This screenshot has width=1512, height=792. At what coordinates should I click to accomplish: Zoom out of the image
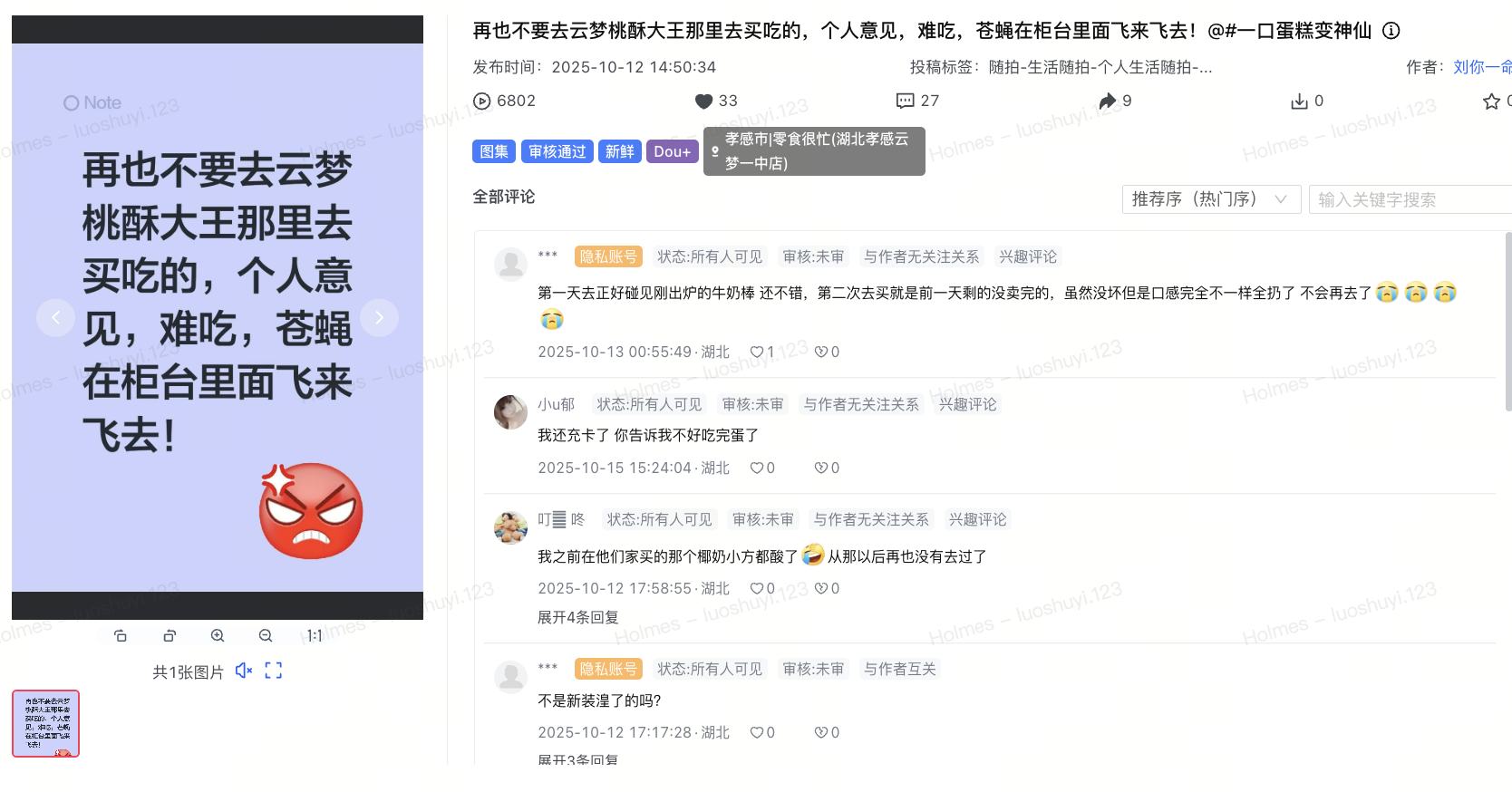[266, 635]
